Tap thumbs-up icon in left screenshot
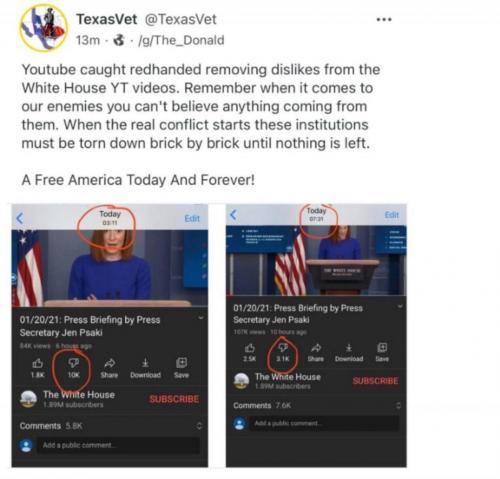Image resolution: width=500 pixels, height=479 pixels. coord(37,363)
